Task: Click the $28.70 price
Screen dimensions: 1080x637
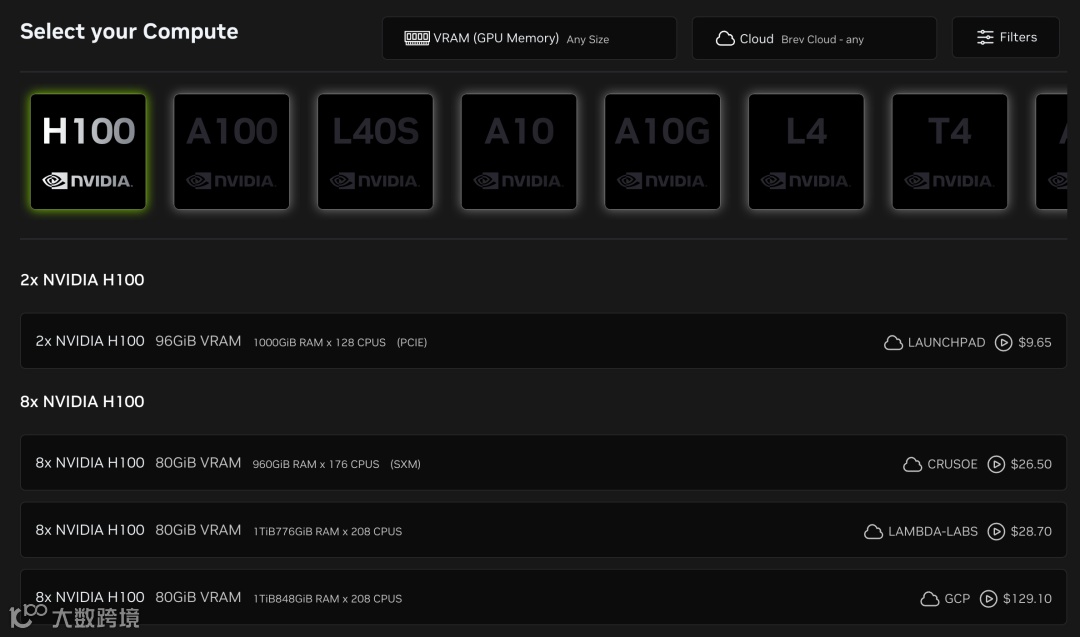Action: point(1031,532)
